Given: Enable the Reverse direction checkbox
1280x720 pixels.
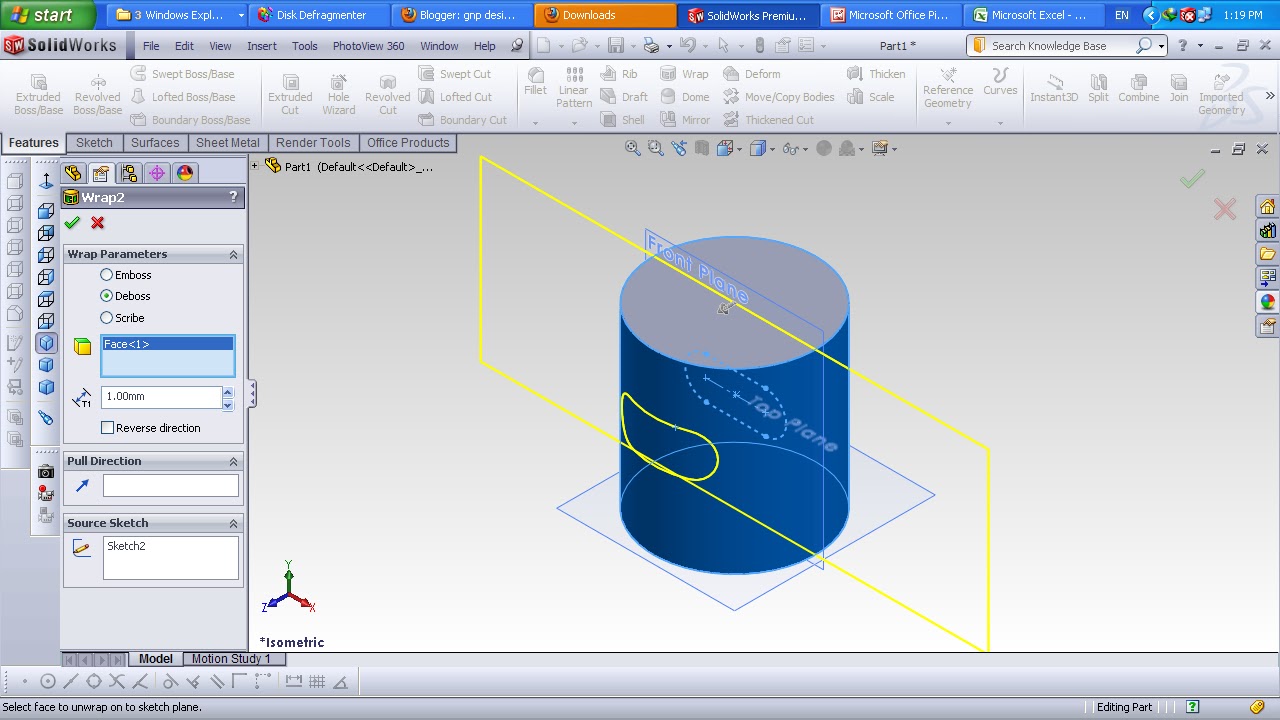Looking at the screenshot, I should [x=107, y=427].
